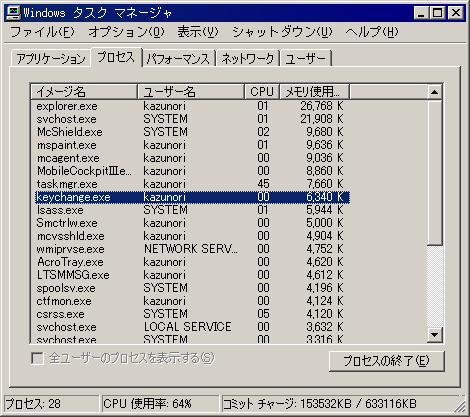This screenshot has height=417, width=470.
Task: Switch to the パフォーマンス tab
Action: (x=179, y=59)
